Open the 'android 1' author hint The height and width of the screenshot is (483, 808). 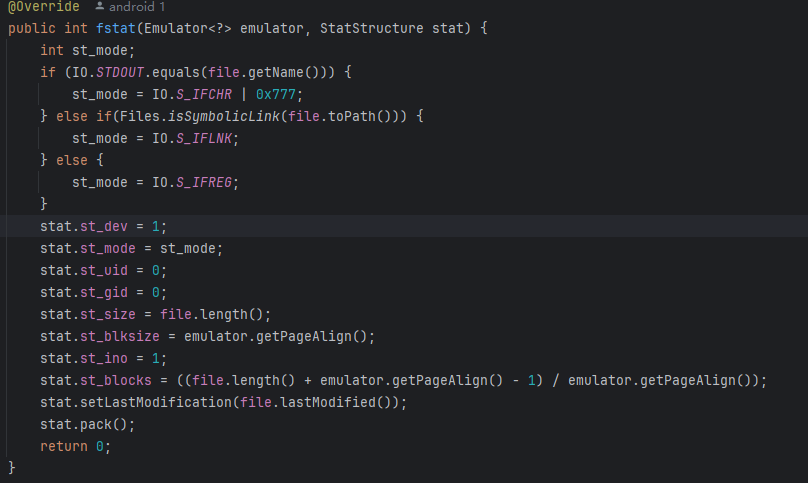tap(137, 7)
